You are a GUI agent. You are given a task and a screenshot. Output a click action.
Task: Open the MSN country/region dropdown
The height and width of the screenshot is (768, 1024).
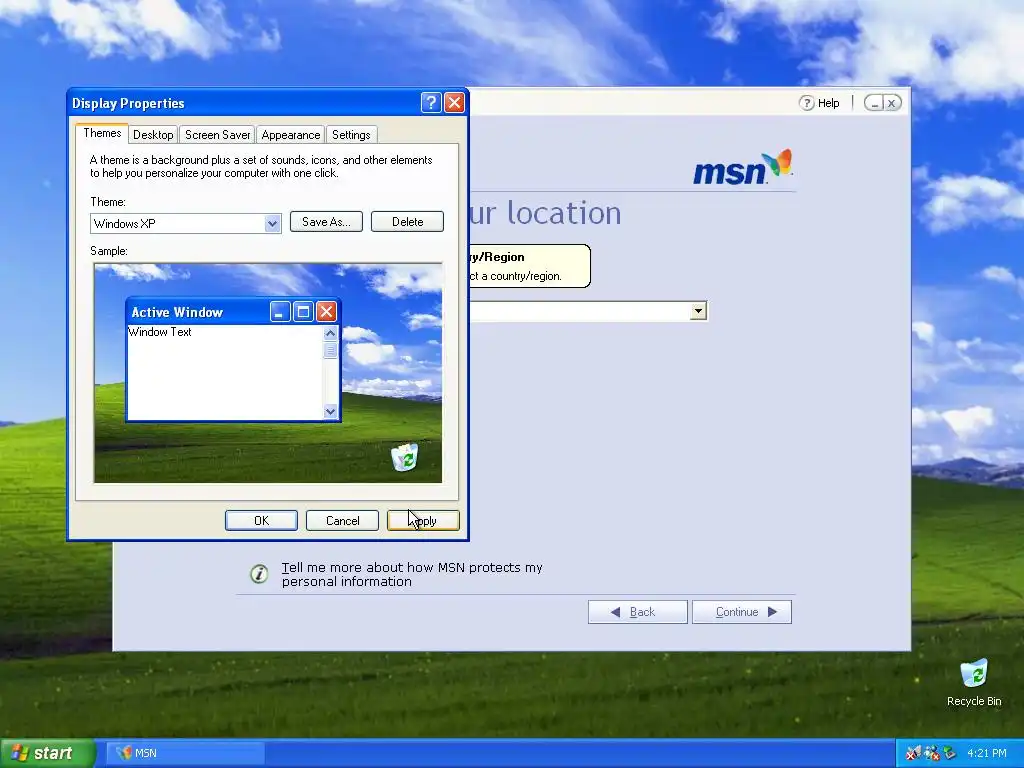(x=698, y=311)
